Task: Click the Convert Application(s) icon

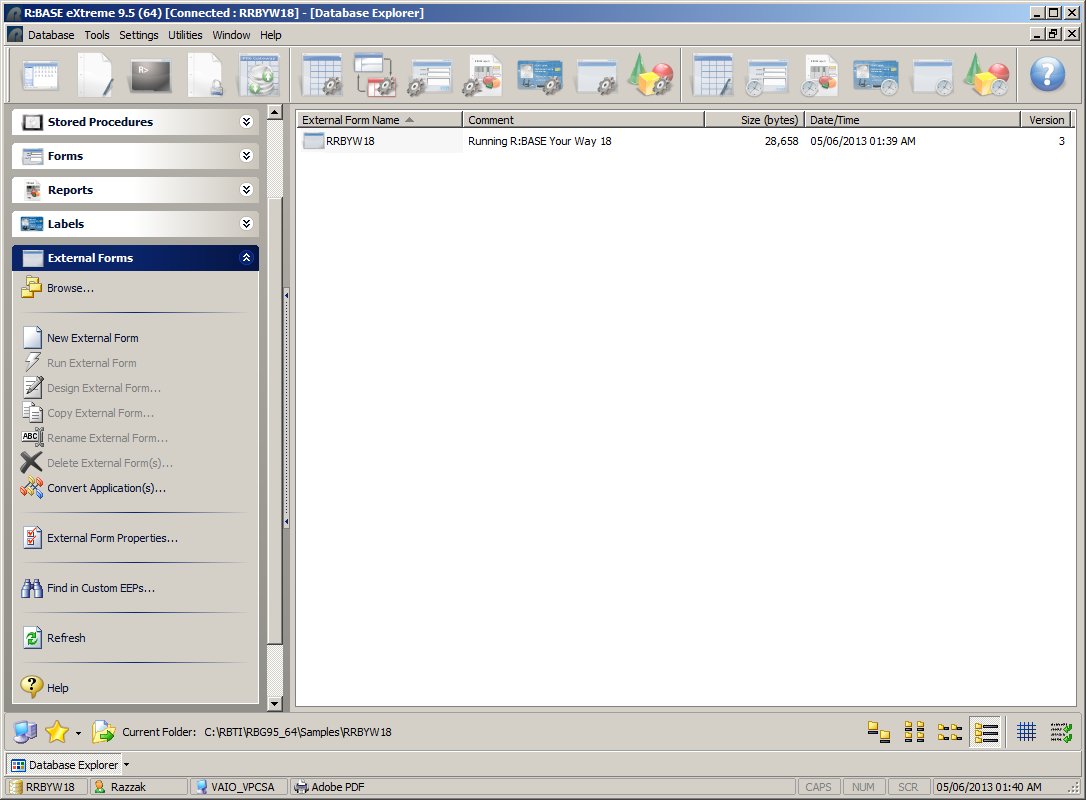Action: [32, 488]
